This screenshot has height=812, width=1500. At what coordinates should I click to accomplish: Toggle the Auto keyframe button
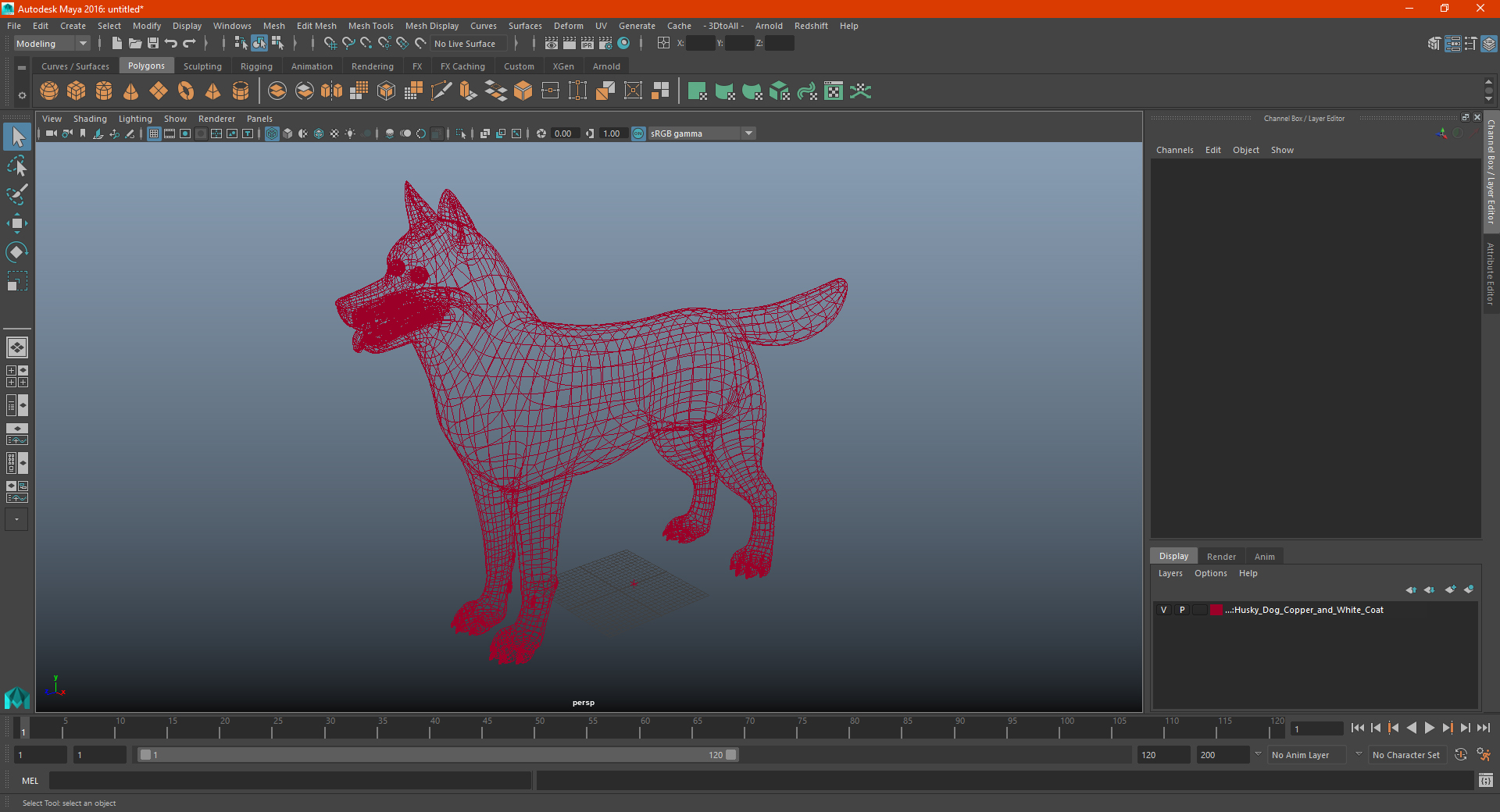click(x=1460, y=755)
